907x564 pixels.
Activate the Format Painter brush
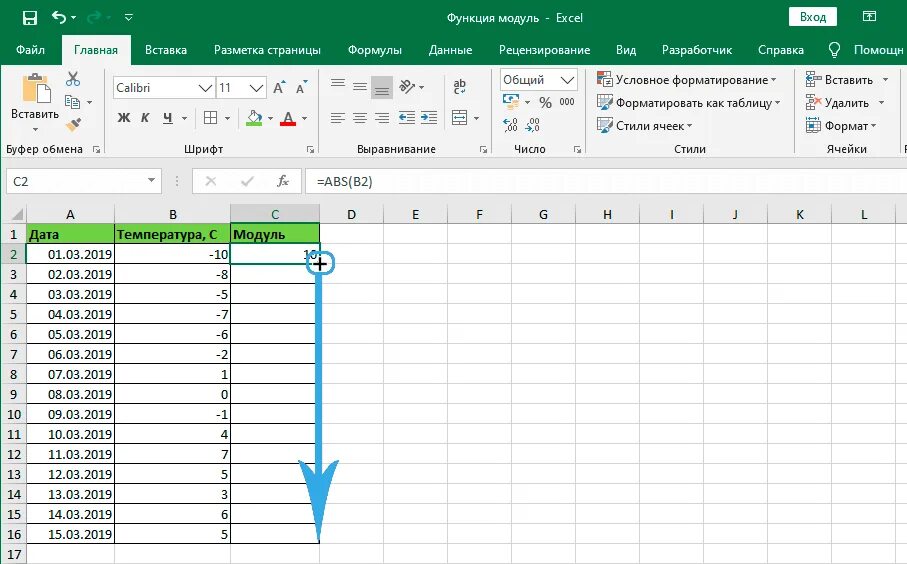pyautogui.click(x=73, y=124)
